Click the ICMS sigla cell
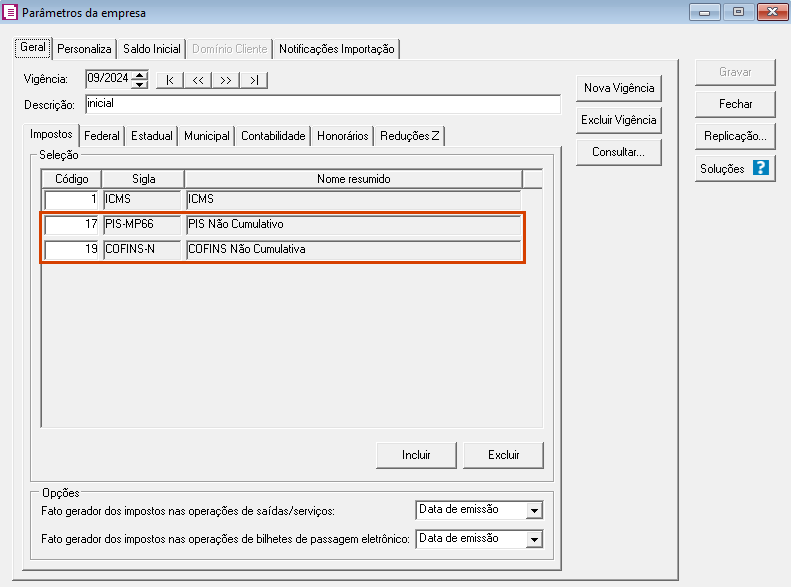The width and height of the screenshot is (791, 587). 142,199
